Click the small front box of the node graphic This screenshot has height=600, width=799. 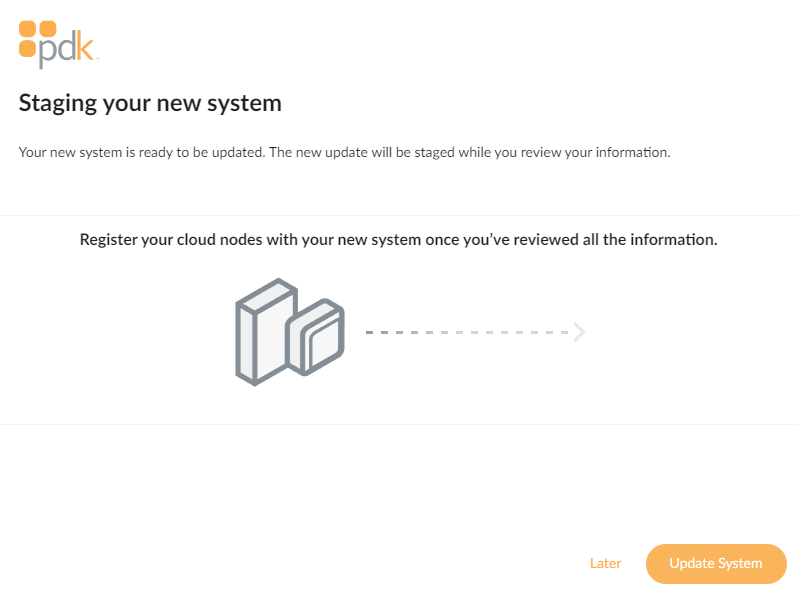[x=317, y=336]
